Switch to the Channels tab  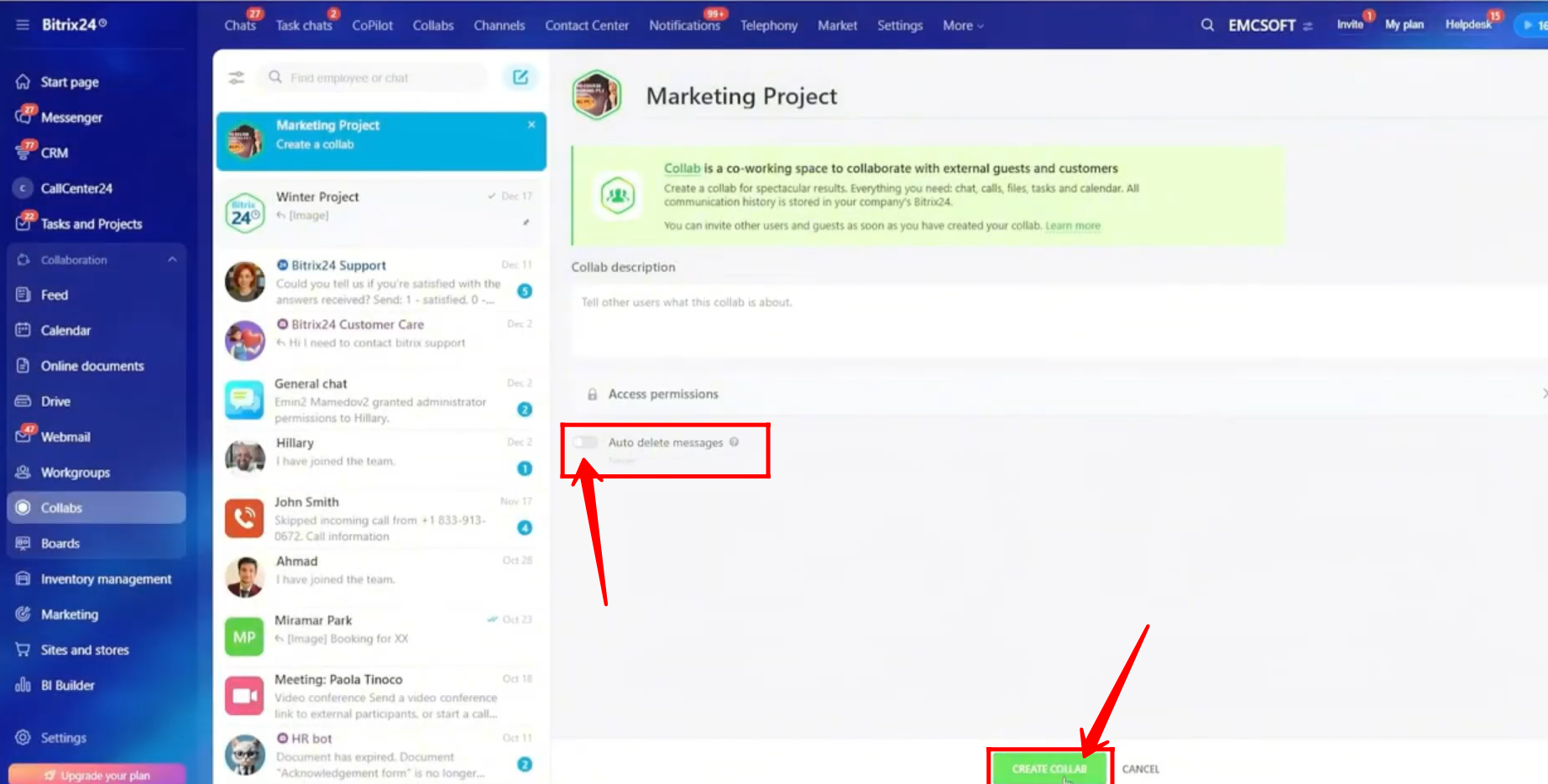tap(499, 25)
